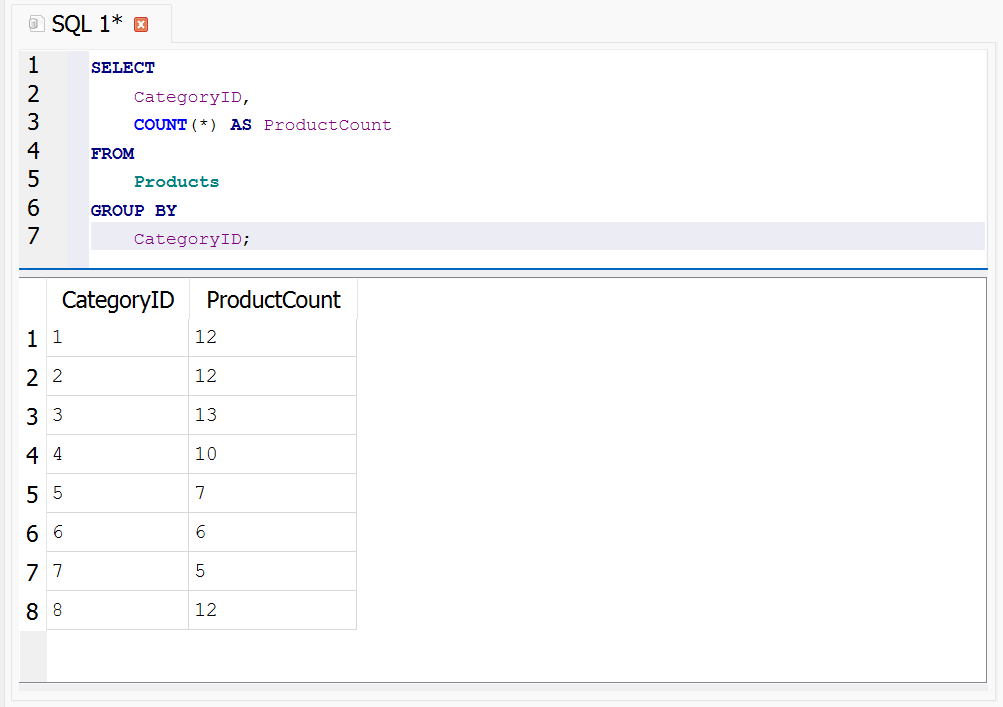Select result row 1 via row header

click(x=33, y=339)
